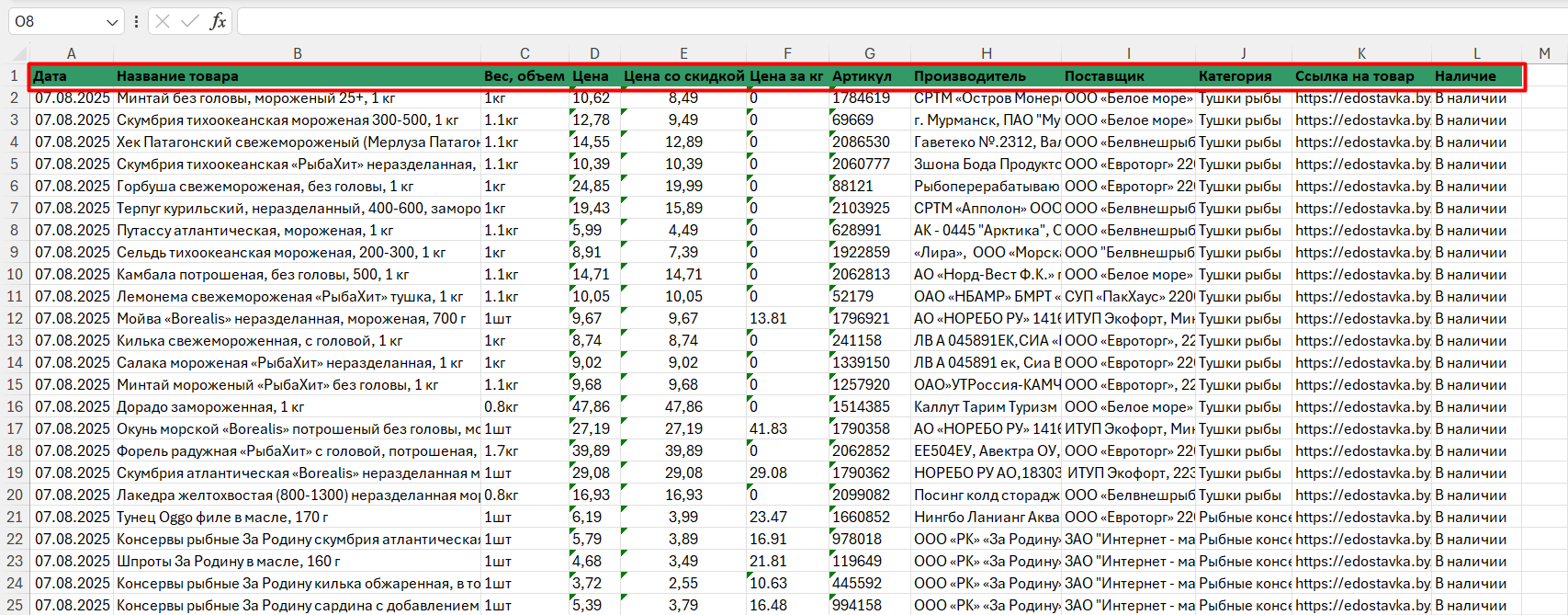Click the 'Наличие' header cell
The image size is (1568, 615).
1477,76
